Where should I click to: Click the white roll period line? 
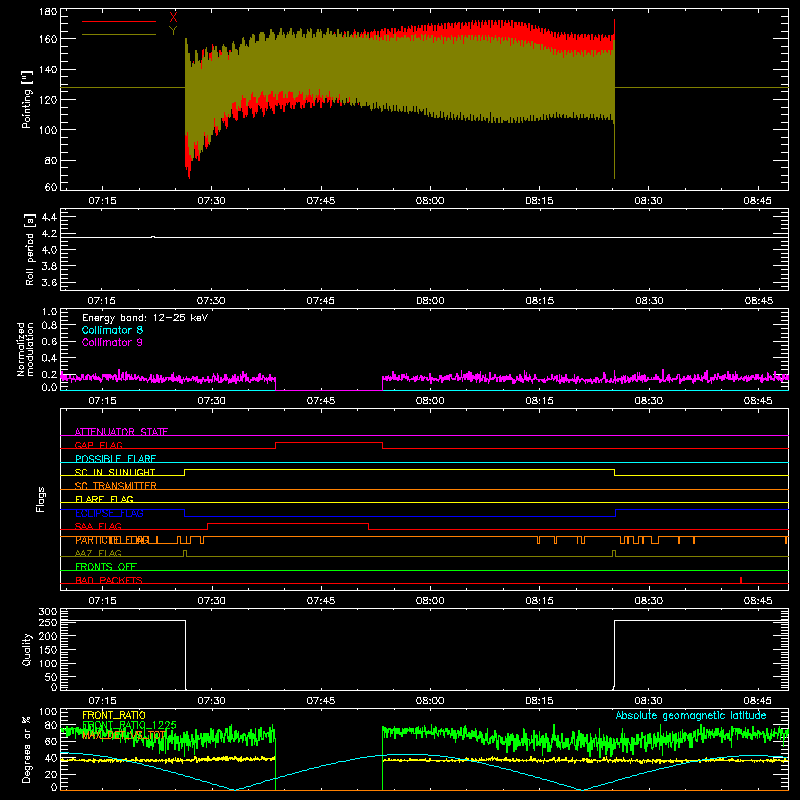[424, 237]
